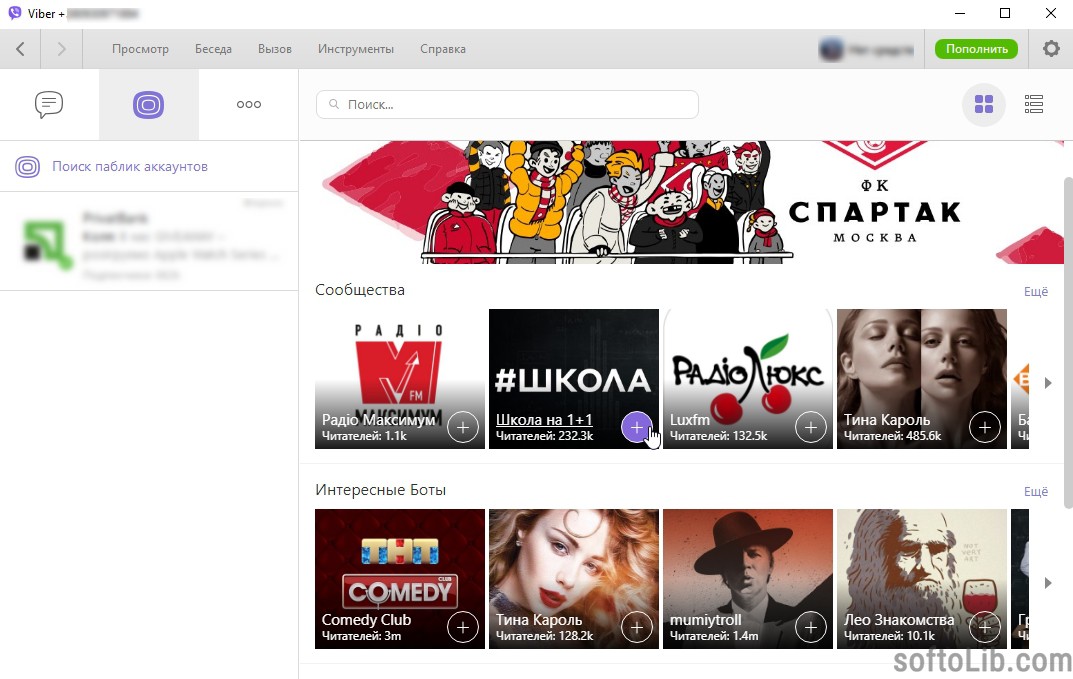Open the Вызов menu
This screenshot has height=679, width=1073.
click(x=275, y=49)
